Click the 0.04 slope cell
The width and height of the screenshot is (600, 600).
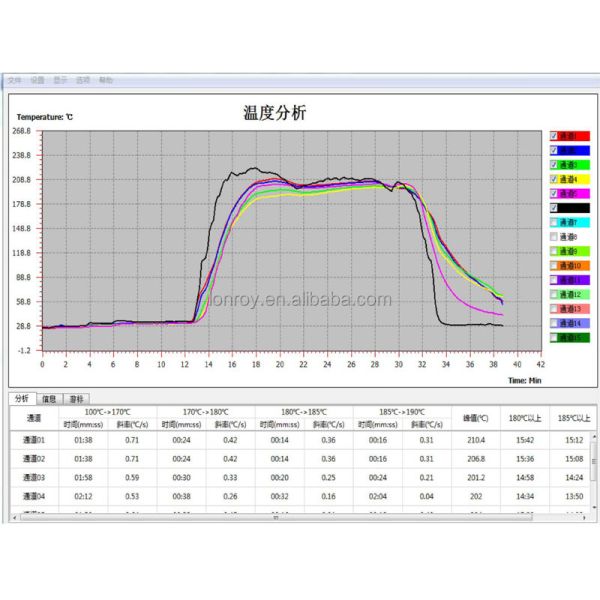coord(427,496)
